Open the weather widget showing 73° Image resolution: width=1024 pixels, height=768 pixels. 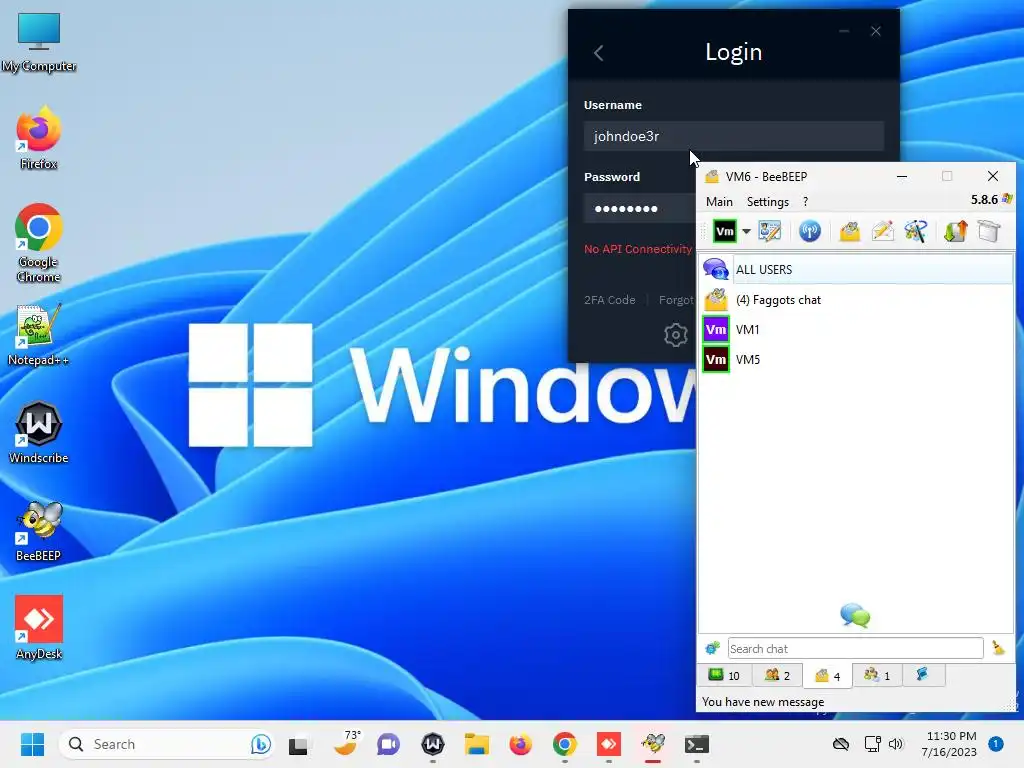click(x=346, y=743)
